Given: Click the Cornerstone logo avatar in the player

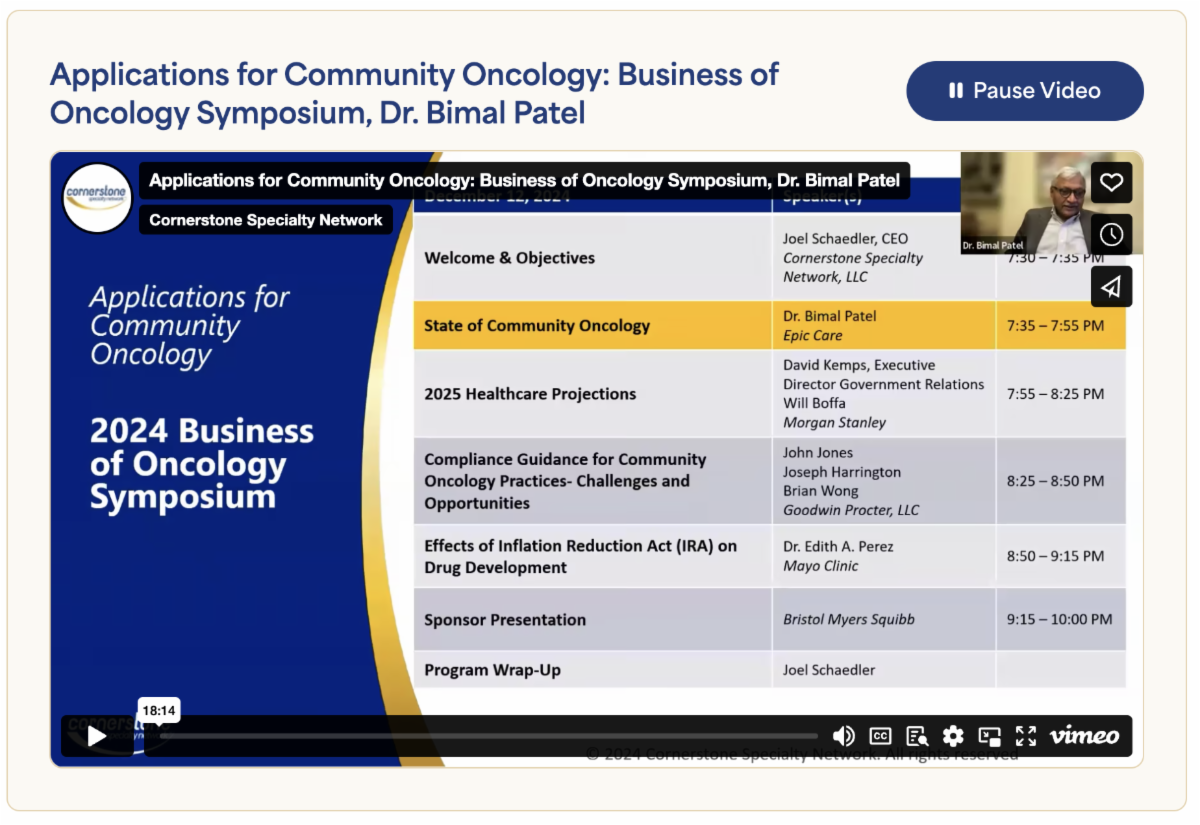Looking at the screenshot, I should click(x=97, y=198).
